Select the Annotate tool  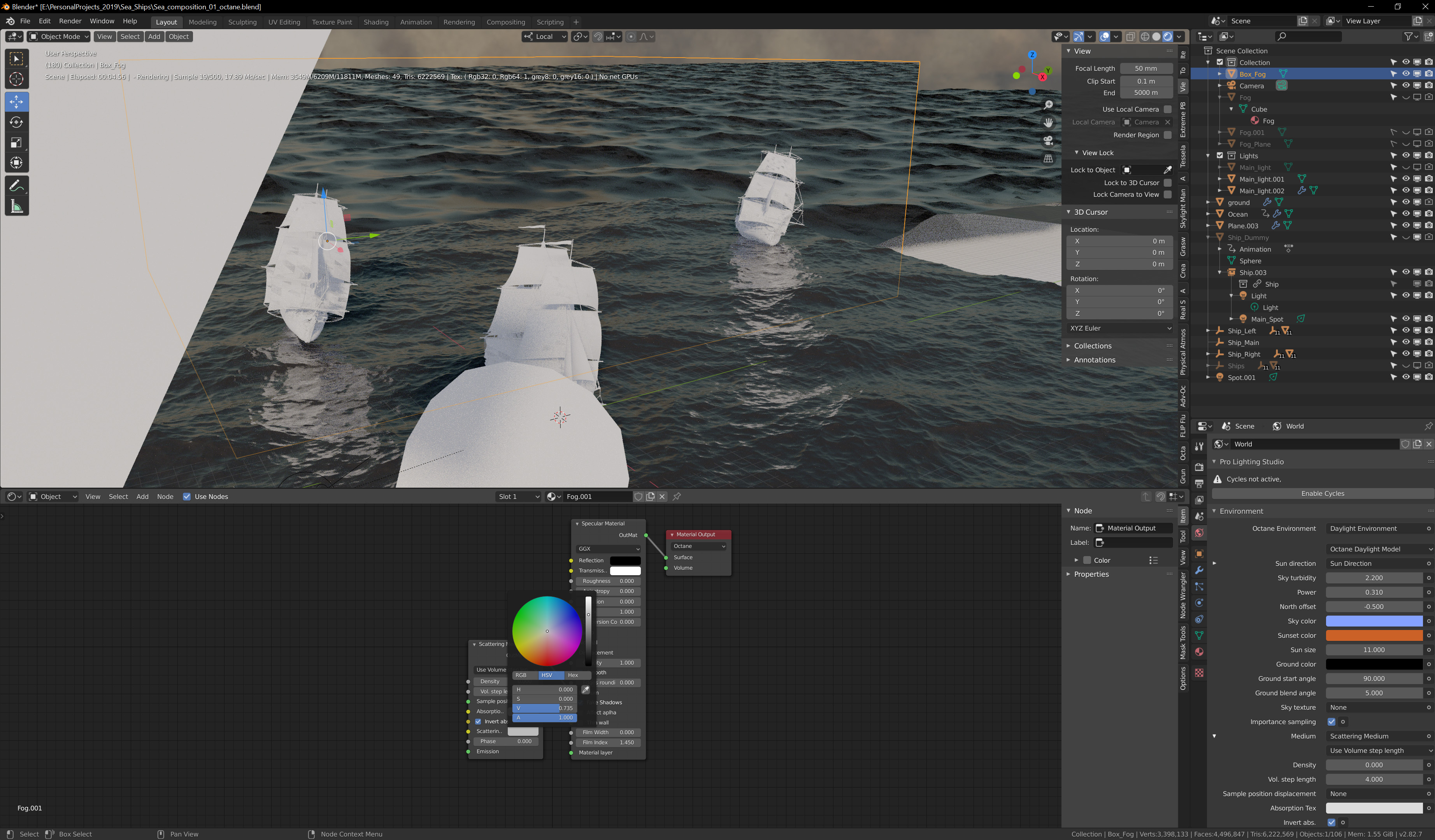click(16, 185)
